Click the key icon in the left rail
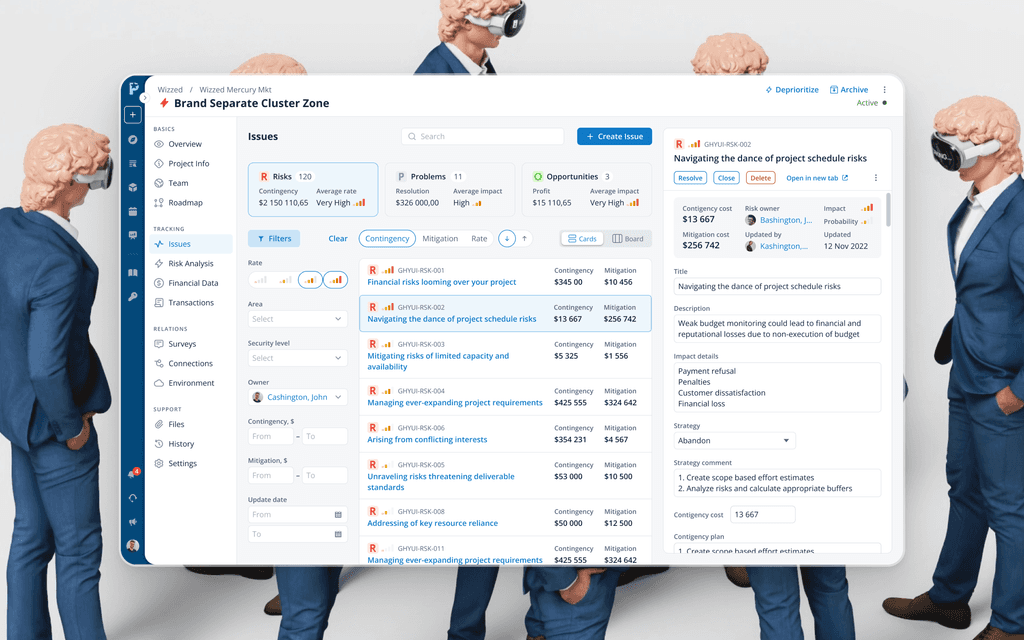Viewport: 1024px width, 640px height. 133,296
